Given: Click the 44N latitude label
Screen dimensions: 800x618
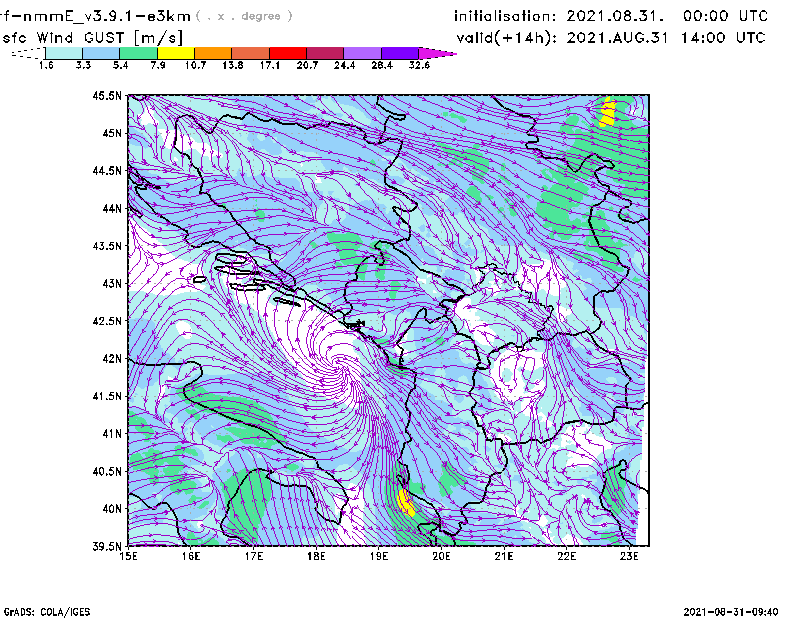Looking at the screenshot, I should click(x=112, y=208).
